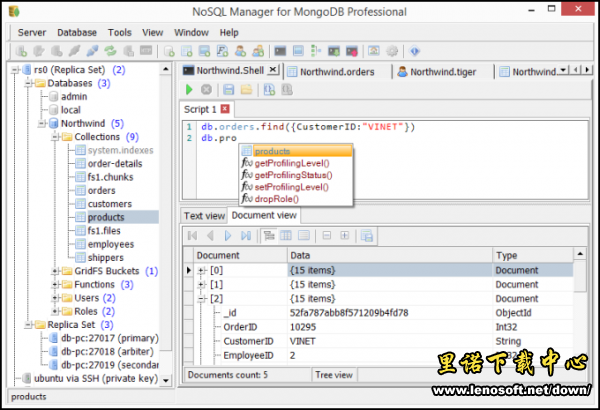Click the blue plug connect toolbar icon
The image size is (600, 410).
coord(92,51)
